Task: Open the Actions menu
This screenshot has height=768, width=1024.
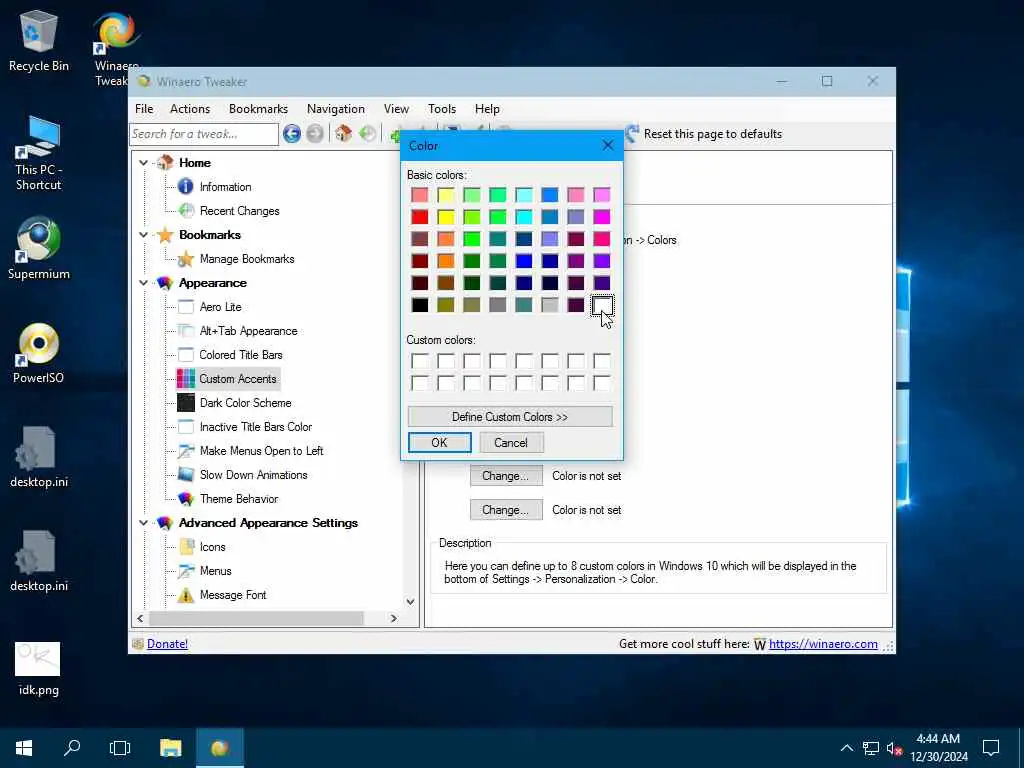Action: click(x=190, y=109)
